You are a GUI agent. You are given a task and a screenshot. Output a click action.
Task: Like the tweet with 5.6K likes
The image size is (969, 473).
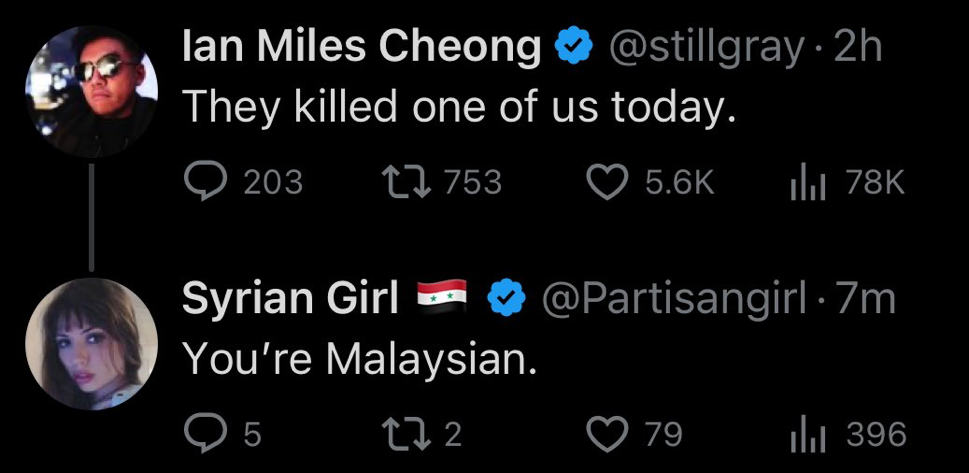point(604,182)
